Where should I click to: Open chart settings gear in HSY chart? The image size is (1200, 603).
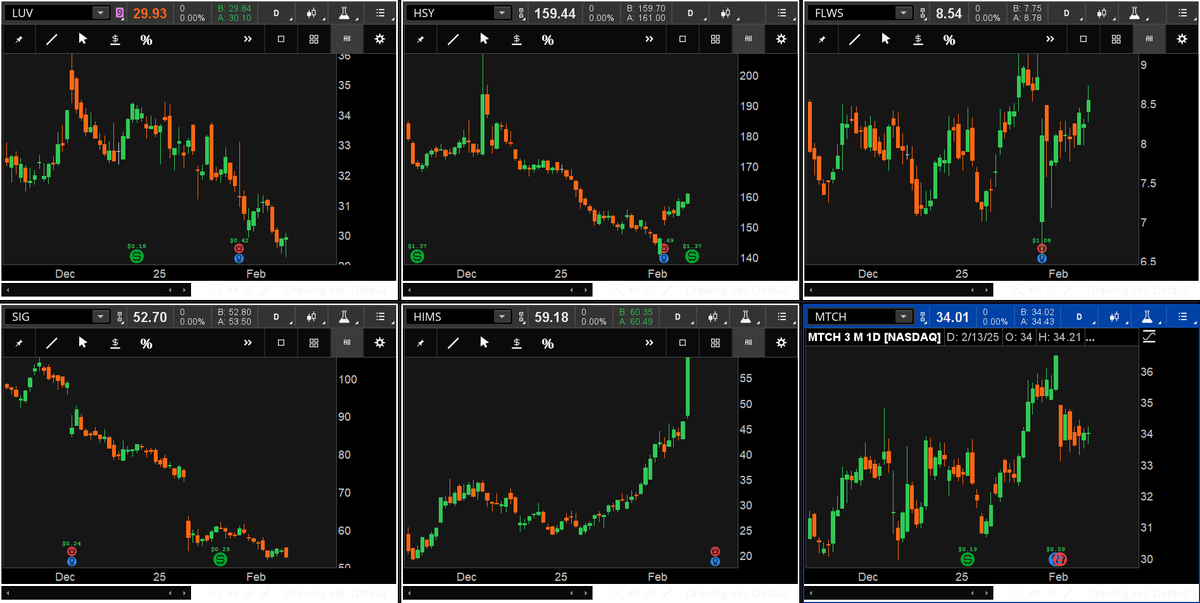[781, 39]
